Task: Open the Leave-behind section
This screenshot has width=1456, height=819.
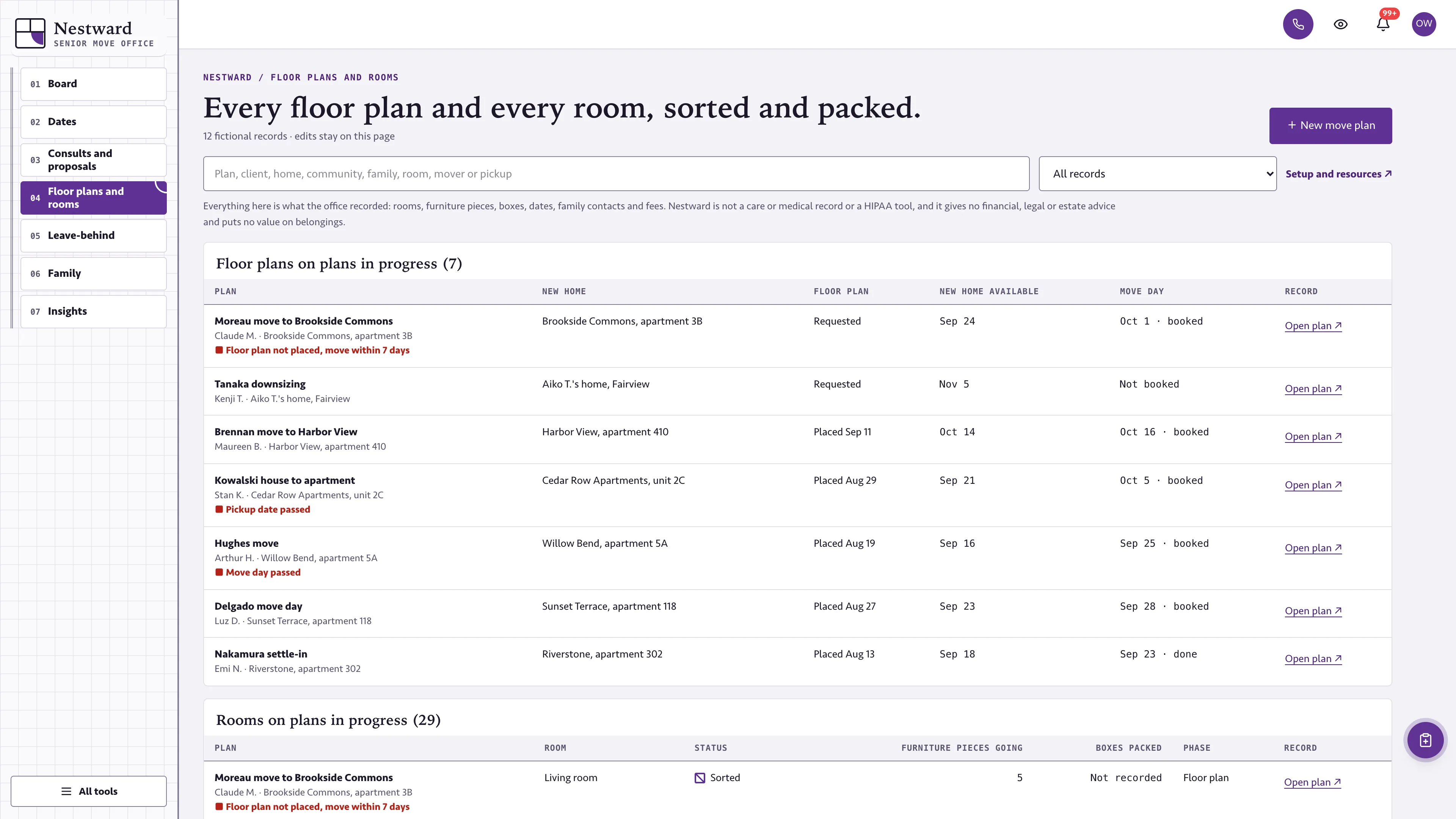Action: click(x=94, y=236)
